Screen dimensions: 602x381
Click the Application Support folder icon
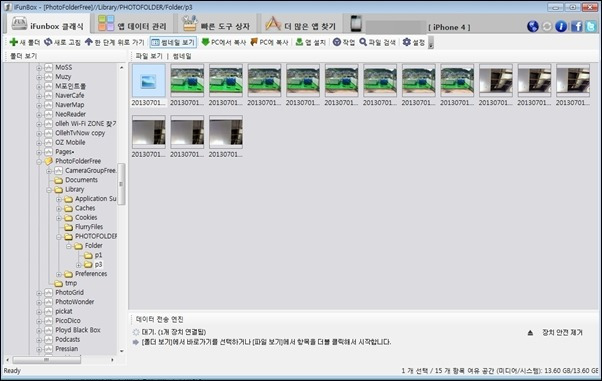point(68,199)
